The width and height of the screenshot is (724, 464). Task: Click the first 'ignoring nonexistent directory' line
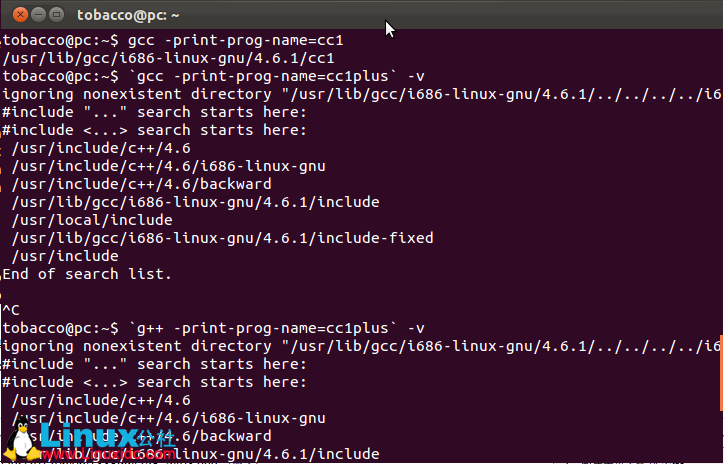(x=362, y=95)
